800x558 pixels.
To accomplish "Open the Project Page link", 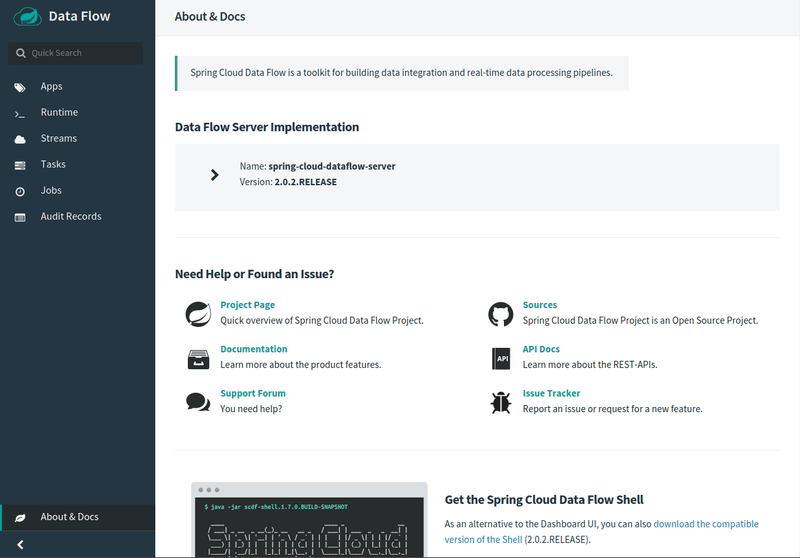I will [247, 305].
